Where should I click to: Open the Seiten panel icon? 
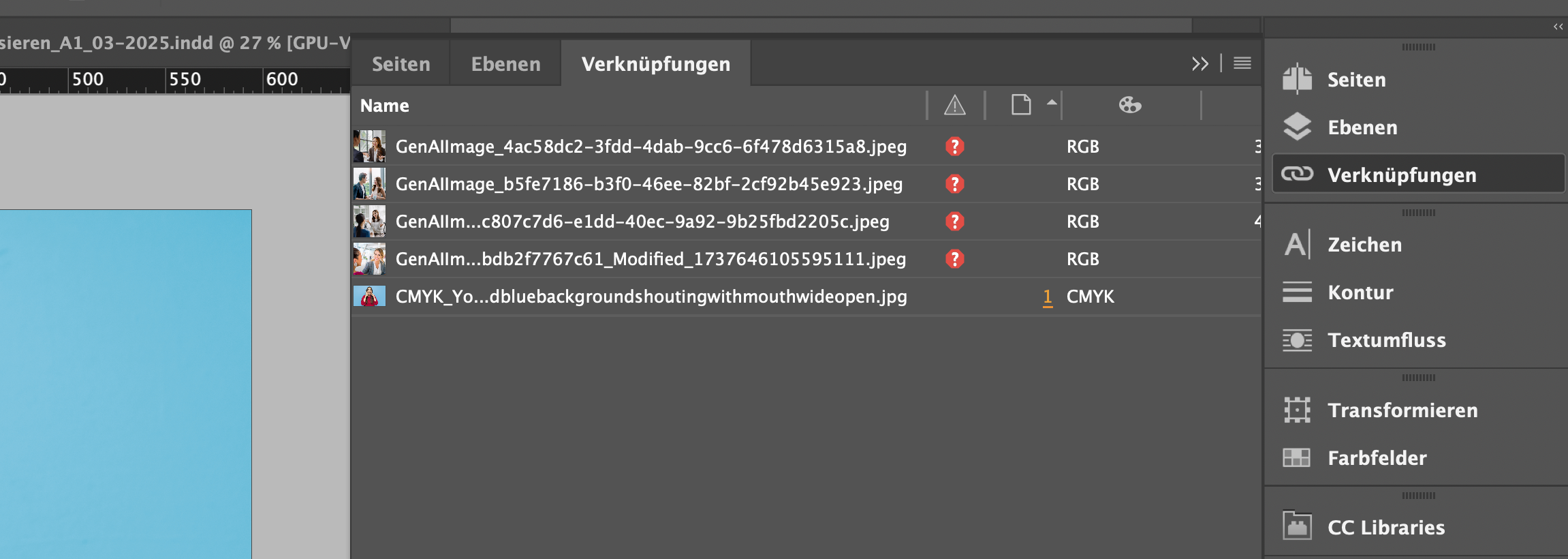pyautogui.click(x=1298, y=79)
